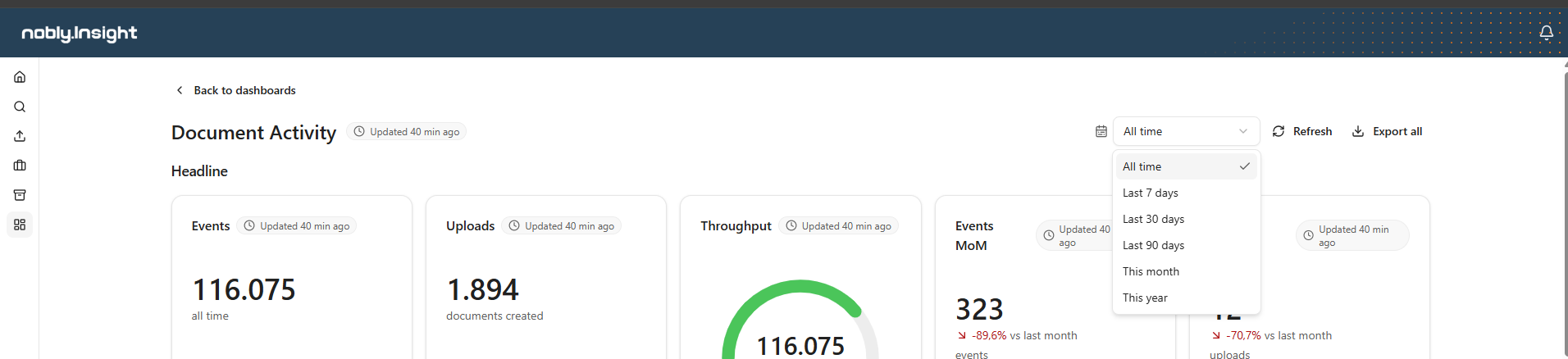This screenshot has height=359, width=1568.
Task: Click the 1.894 Uploads value
Action: (482, 289)
